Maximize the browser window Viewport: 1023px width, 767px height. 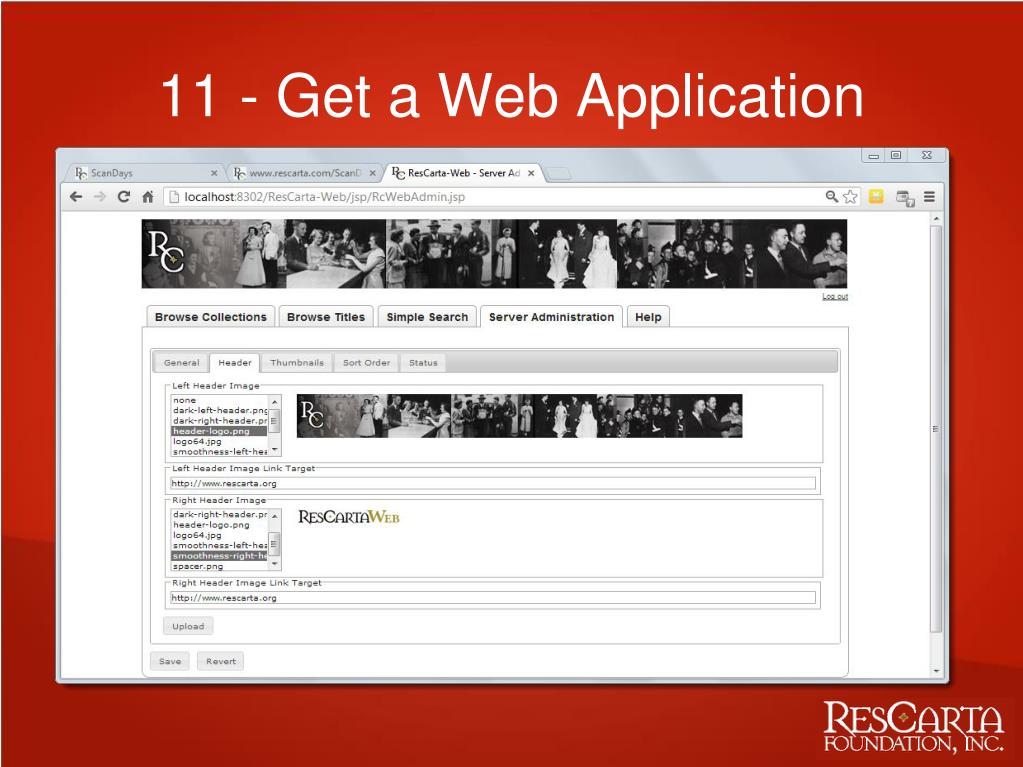(896, 155)
